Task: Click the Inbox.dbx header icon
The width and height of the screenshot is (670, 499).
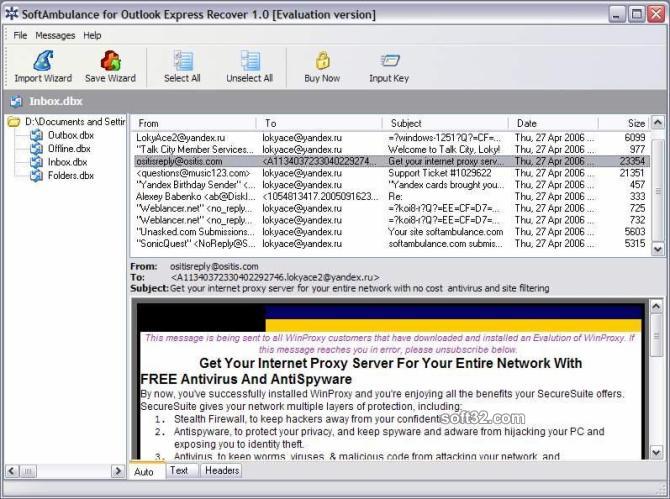Action: click(17, 102)
